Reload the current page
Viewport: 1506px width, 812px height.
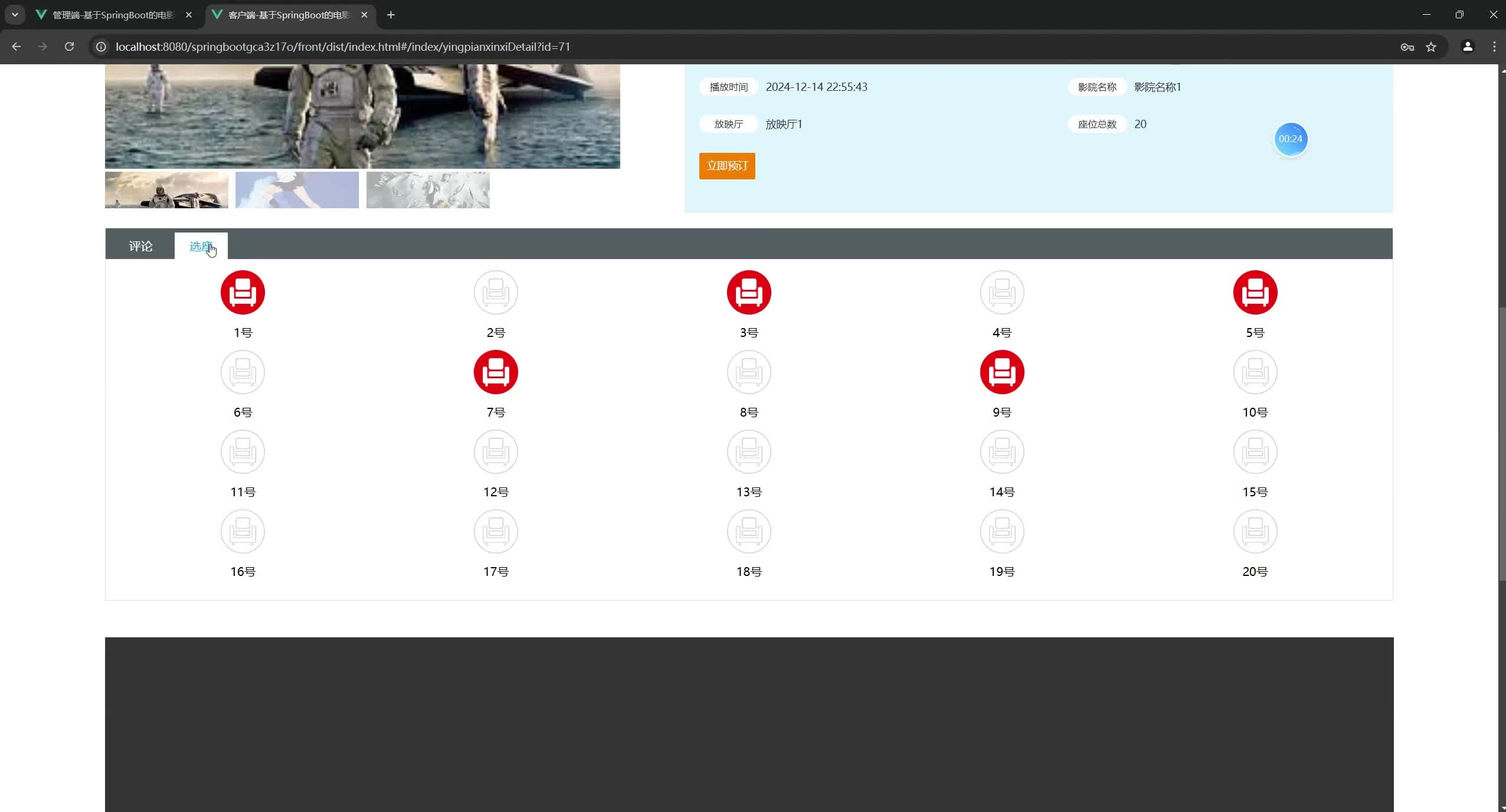tap(69, 47)
